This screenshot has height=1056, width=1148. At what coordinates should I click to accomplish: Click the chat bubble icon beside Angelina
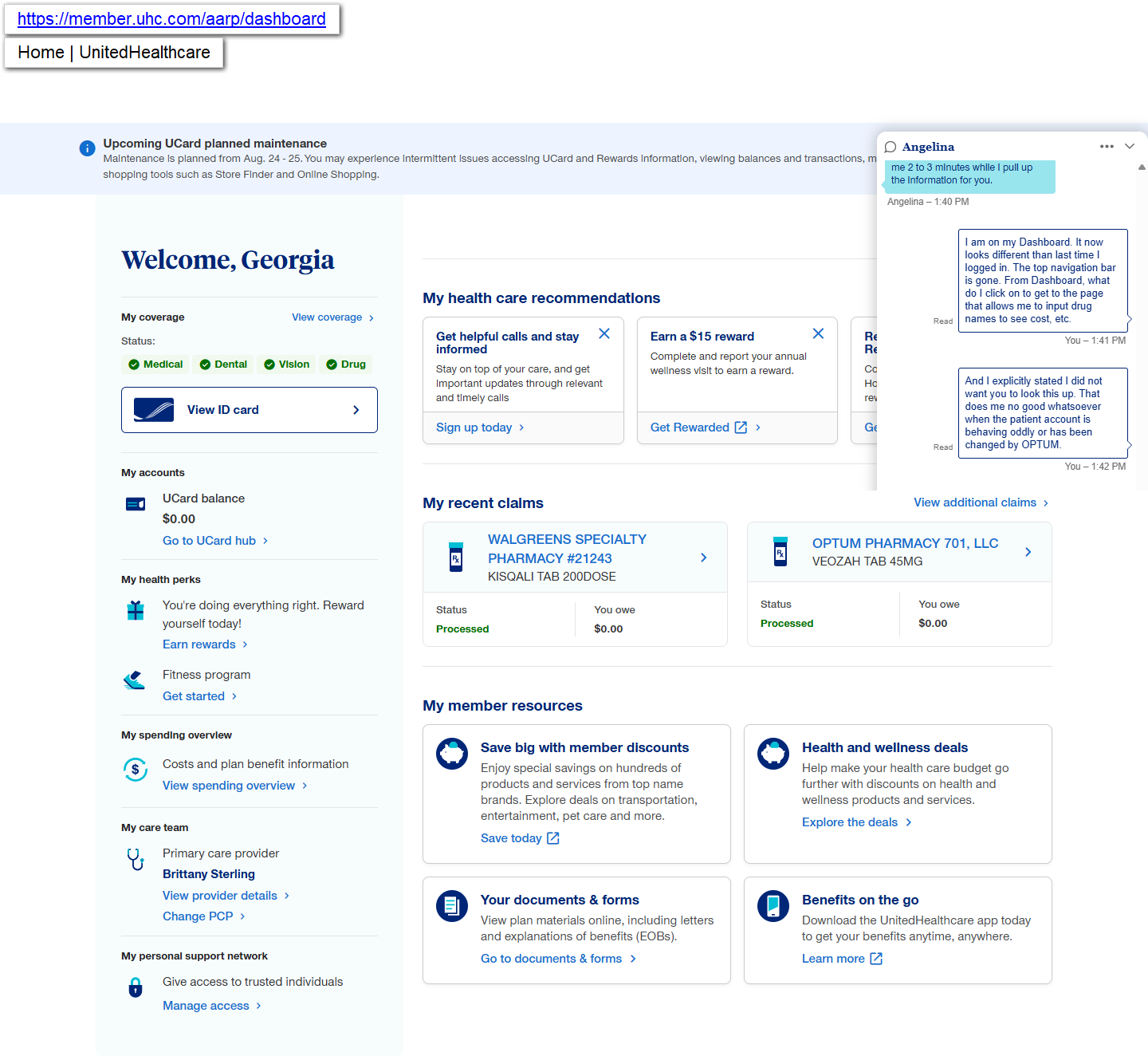click(890, 147)
